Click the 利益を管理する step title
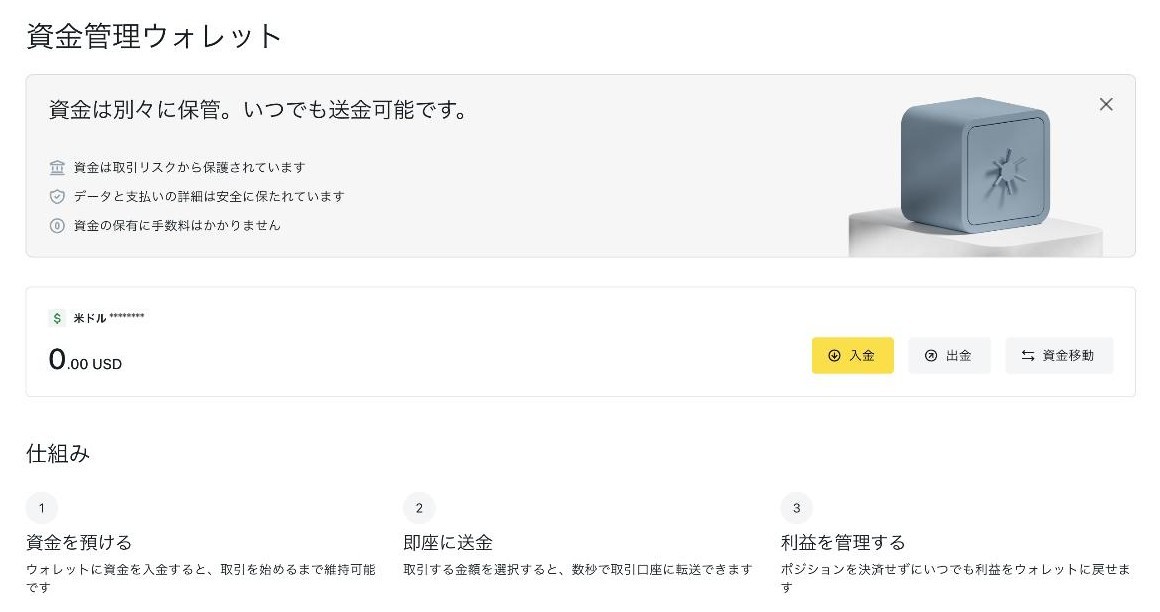This screenshot has width=1160, height=612. pos(843,542)
